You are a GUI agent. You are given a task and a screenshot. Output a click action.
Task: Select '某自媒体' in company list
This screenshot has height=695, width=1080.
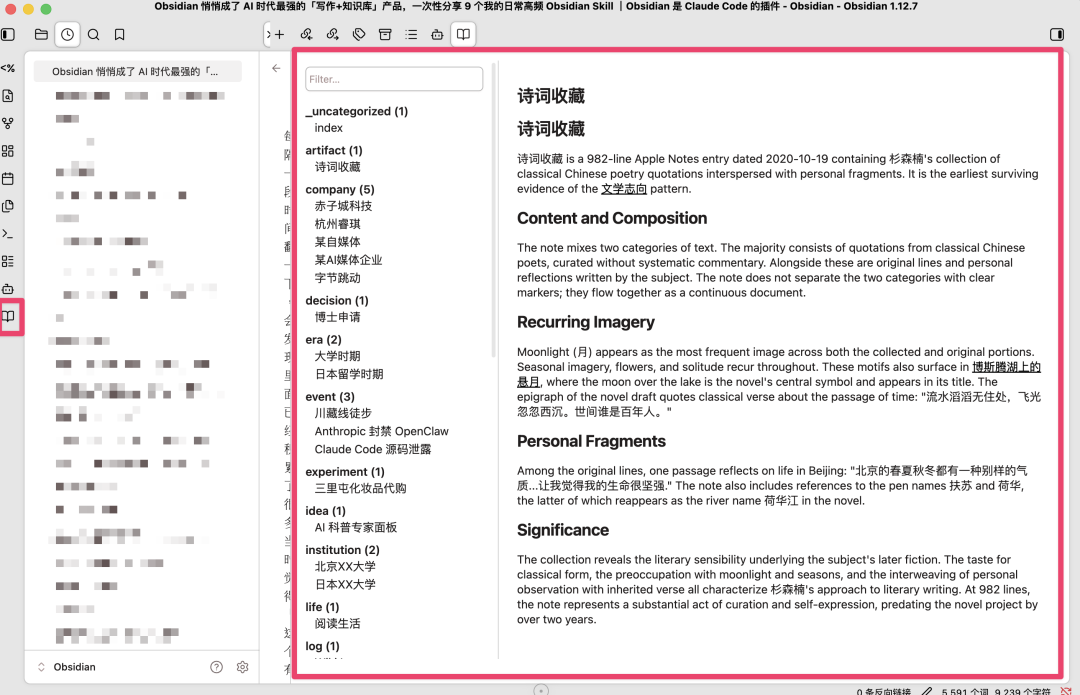(338, 242)
